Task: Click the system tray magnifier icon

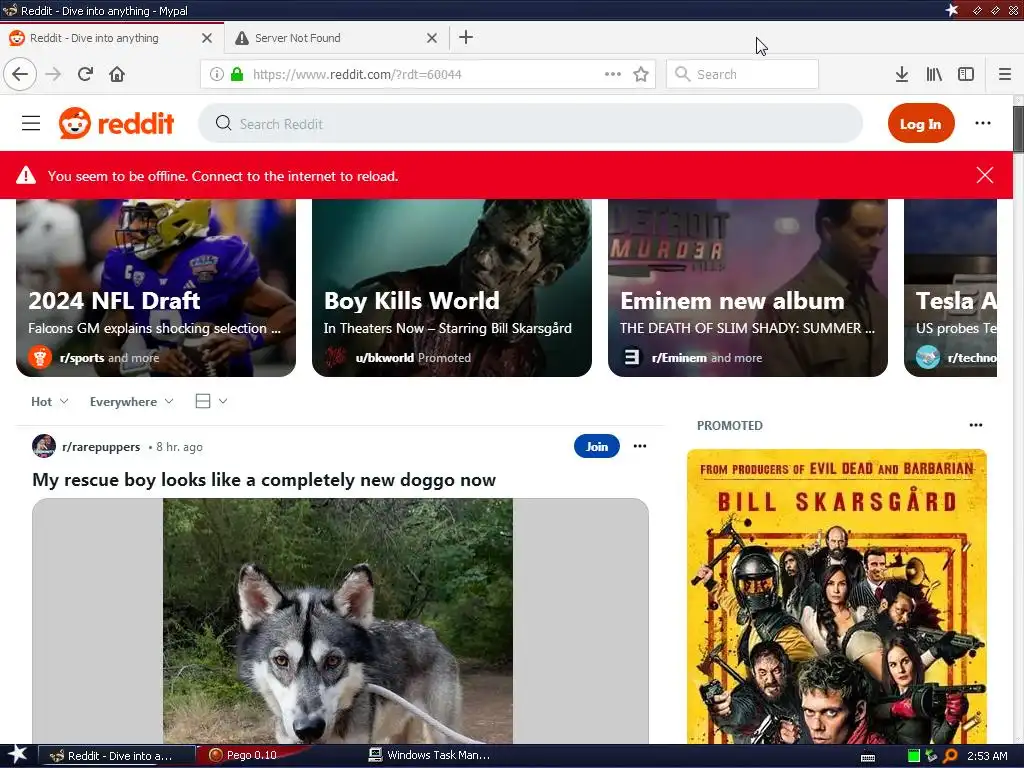Action: [x=951, y=756]
